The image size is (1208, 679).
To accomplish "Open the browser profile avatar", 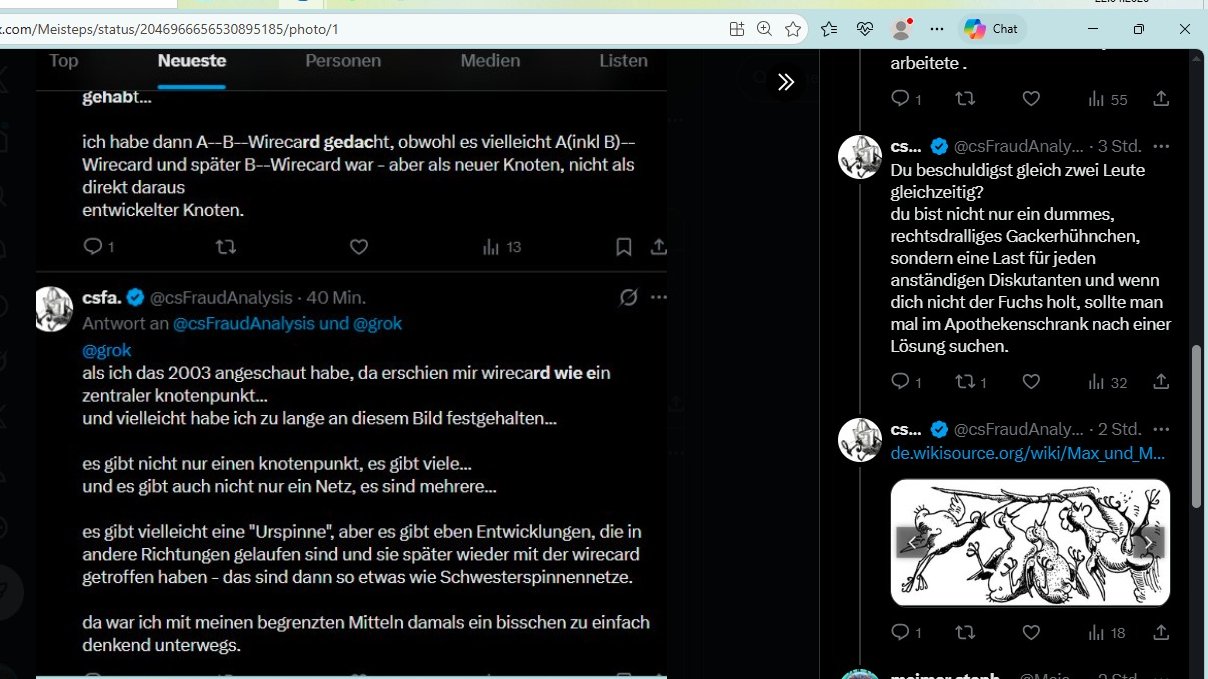I will 901,29.
